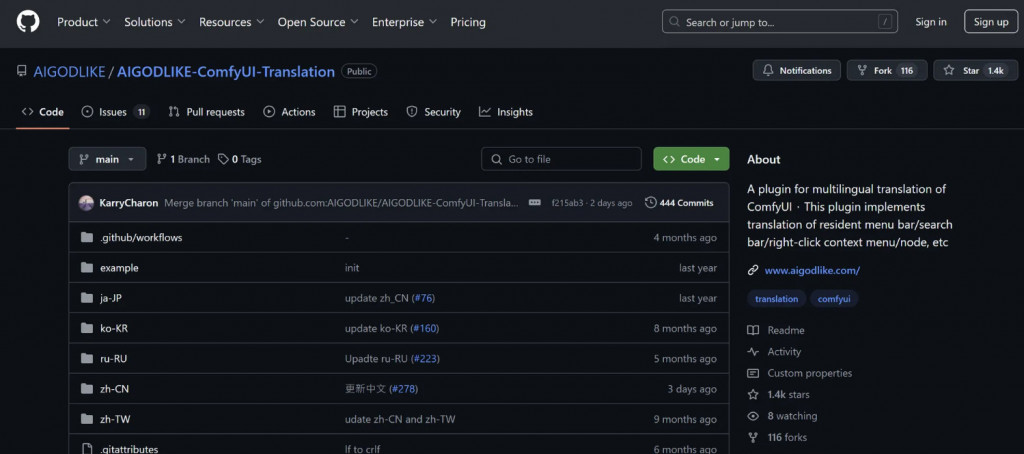The height and width of the screenshot is (454, 1024).
Task: Switch to the Insights tab
Action: click(505, 112)
